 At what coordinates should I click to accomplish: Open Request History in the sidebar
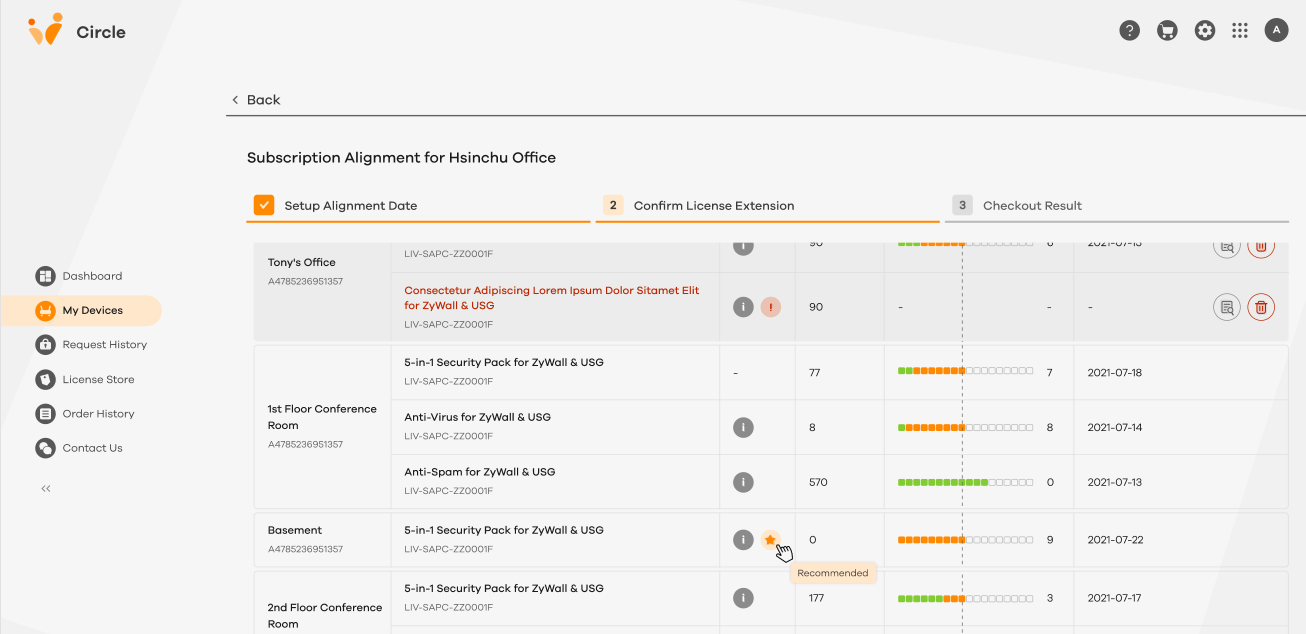pyautogui.click(x=92, y=345)
